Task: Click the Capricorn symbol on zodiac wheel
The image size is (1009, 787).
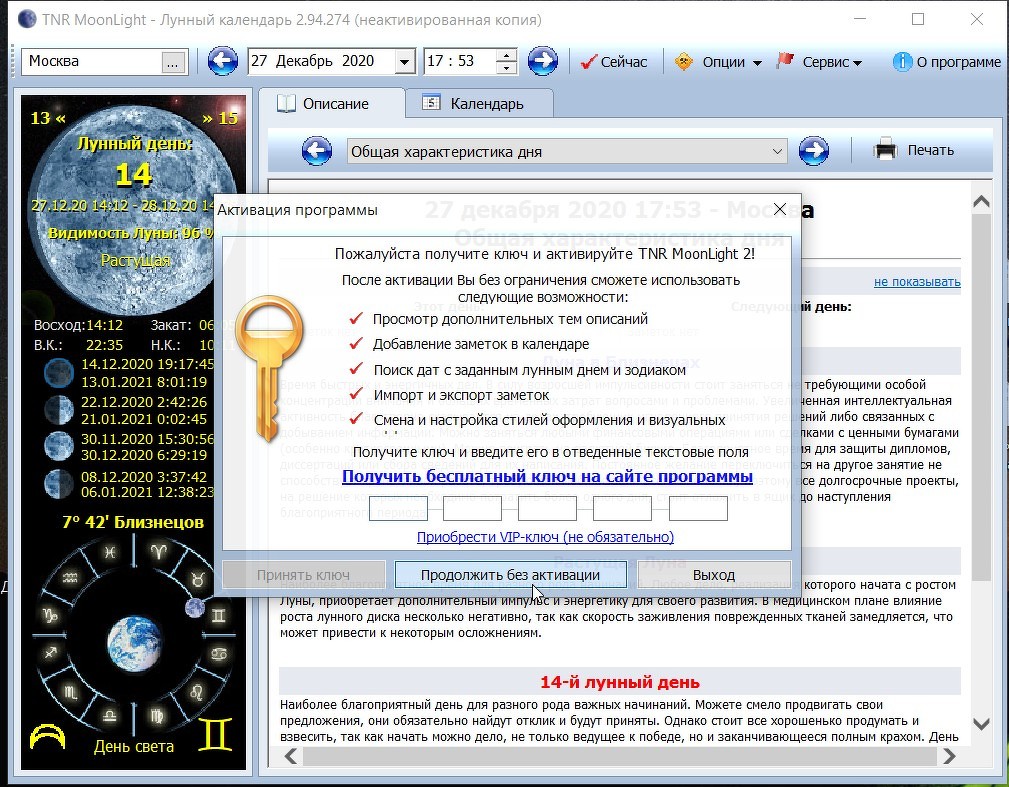Action: point(50,615)
